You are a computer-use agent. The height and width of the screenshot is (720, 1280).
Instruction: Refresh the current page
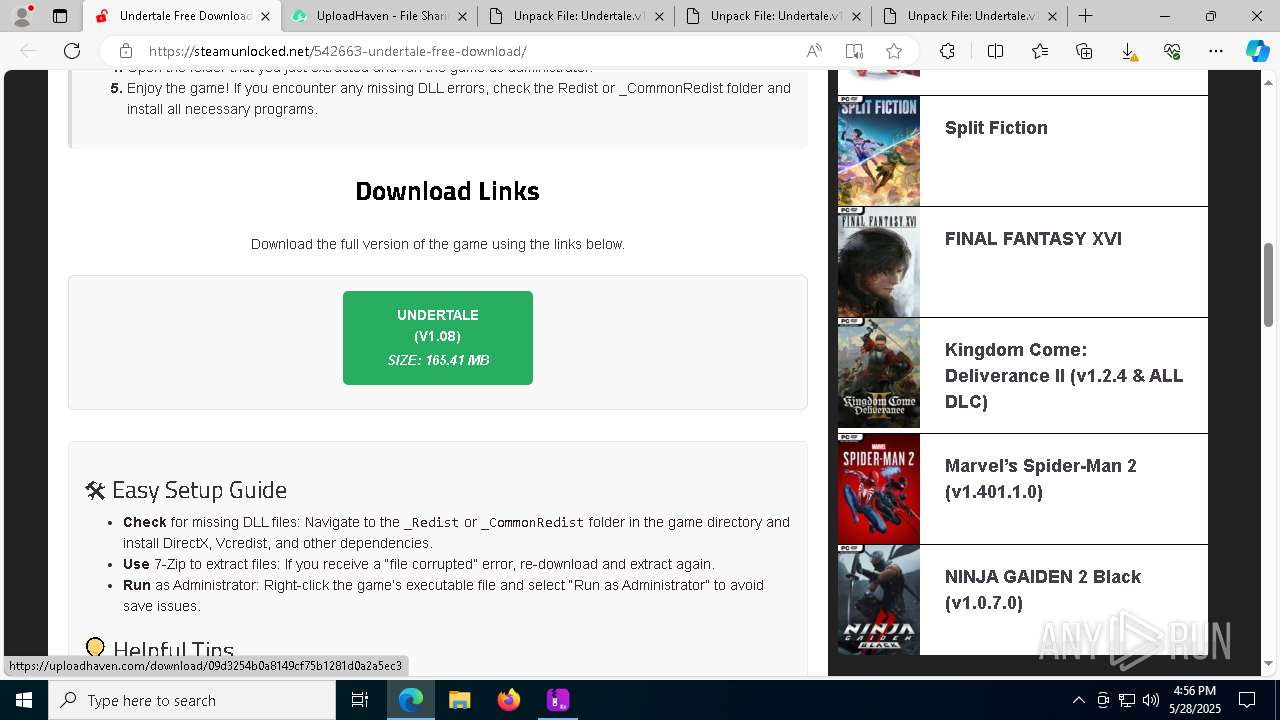[x=72, y=51]
